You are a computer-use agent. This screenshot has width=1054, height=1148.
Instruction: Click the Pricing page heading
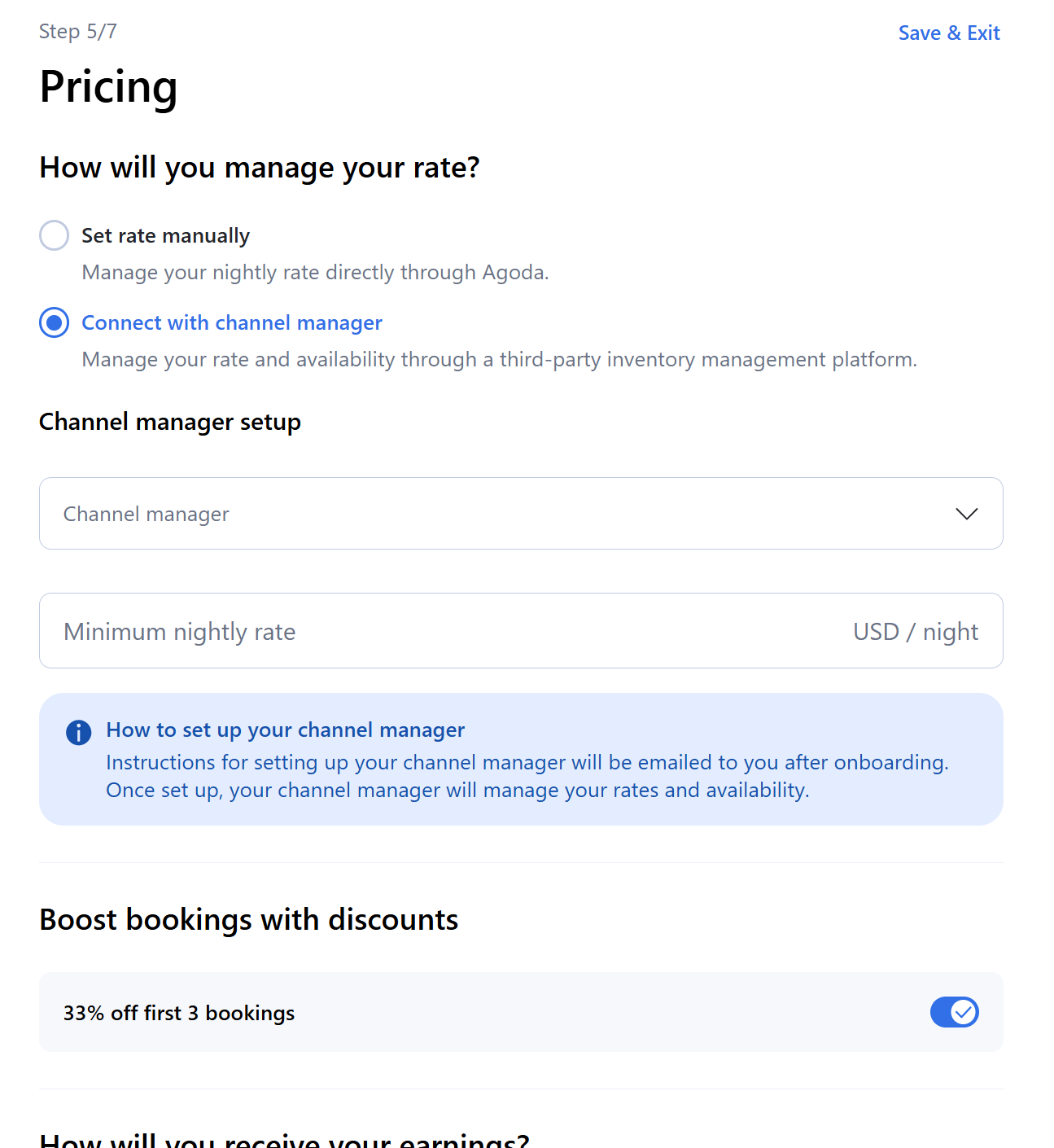(108, 87)
